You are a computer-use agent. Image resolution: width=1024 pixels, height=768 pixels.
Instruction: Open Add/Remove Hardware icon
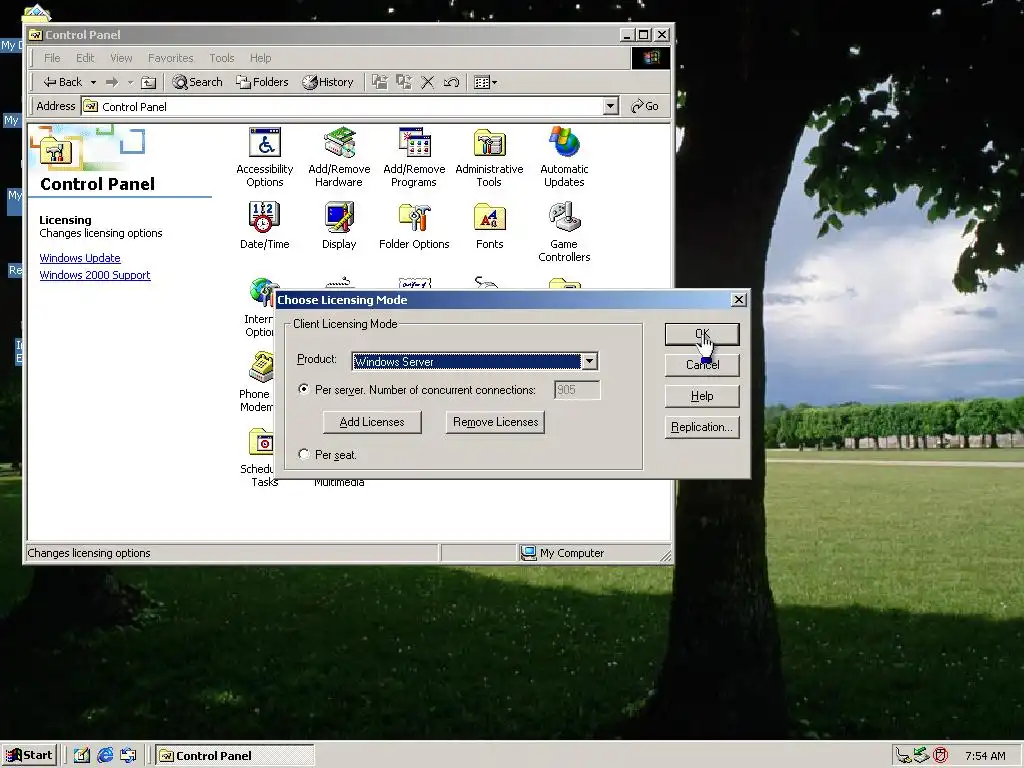click(339, 143)
